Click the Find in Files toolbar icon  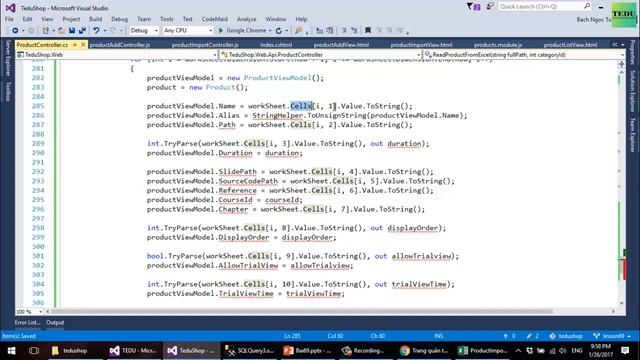coord(299,31)
